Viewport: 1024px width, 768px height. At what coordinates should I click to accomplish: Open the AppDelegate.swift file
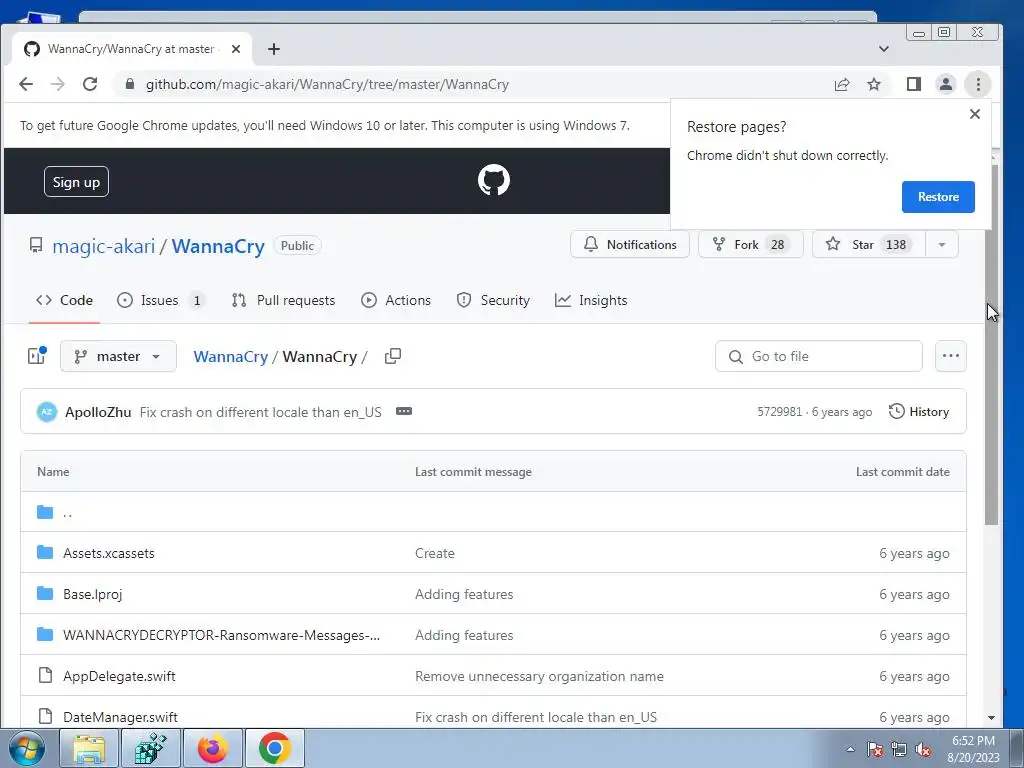pos(119,677)
